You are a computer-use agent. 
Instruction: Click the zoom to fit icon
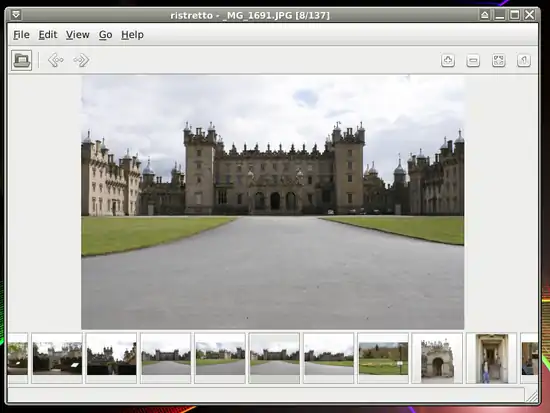tap(498, 60)
